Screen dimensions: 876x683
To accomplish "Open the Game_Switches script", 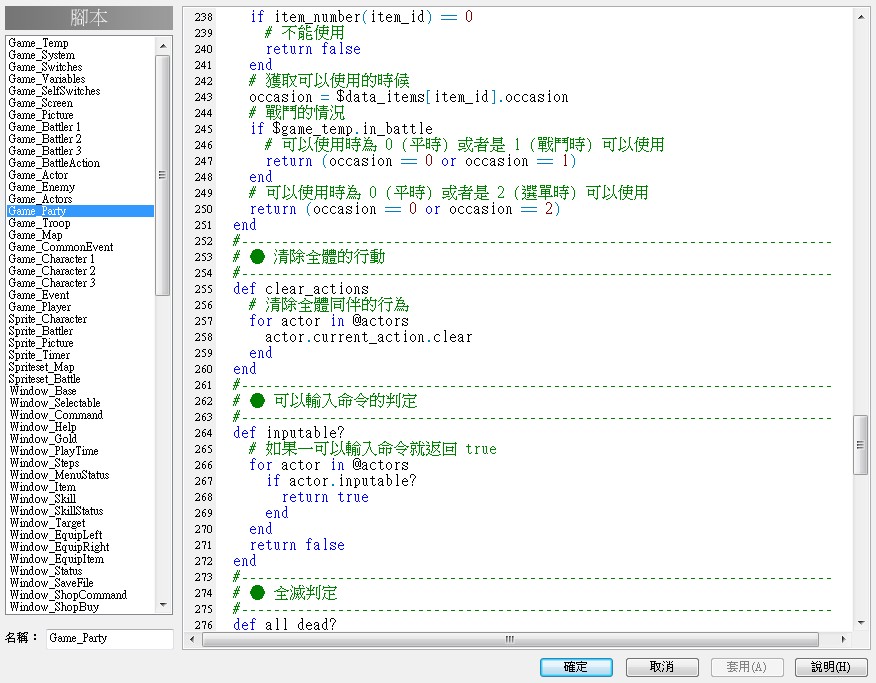I will 45,67.
